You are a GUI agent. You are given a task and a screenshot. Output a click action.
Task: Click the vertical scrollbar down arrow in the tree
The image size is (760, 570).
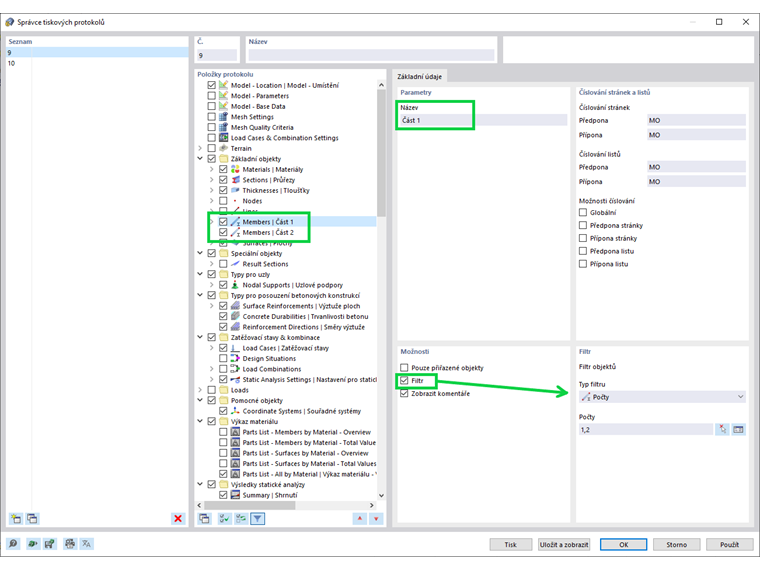coord(381,495)
